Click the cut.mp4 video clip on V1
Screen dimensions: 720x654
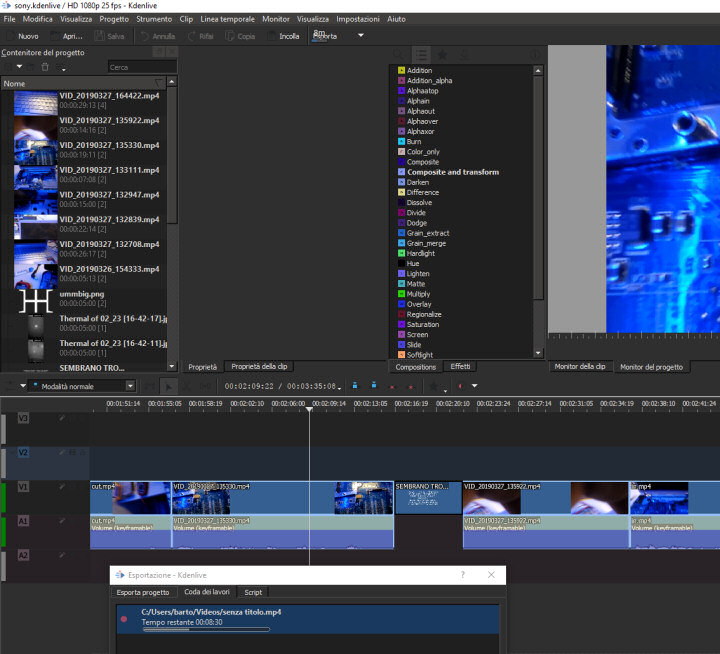tap(130, 498)
